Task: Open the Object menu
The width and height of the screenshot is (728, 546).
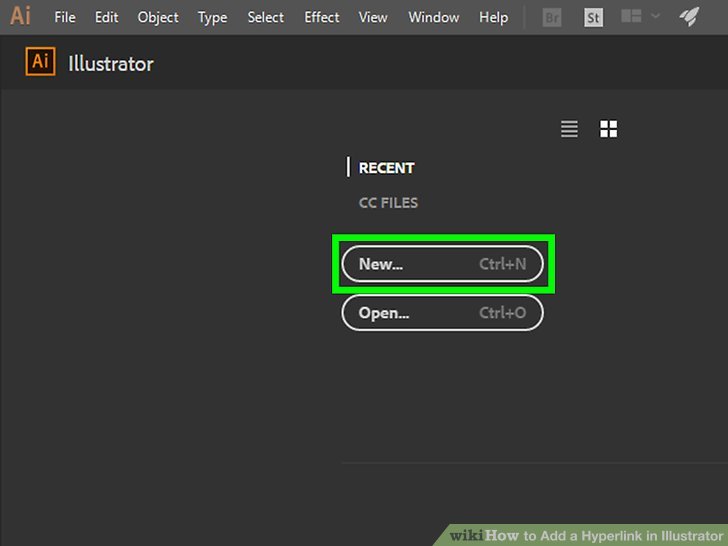Action: tap(158, 17)
